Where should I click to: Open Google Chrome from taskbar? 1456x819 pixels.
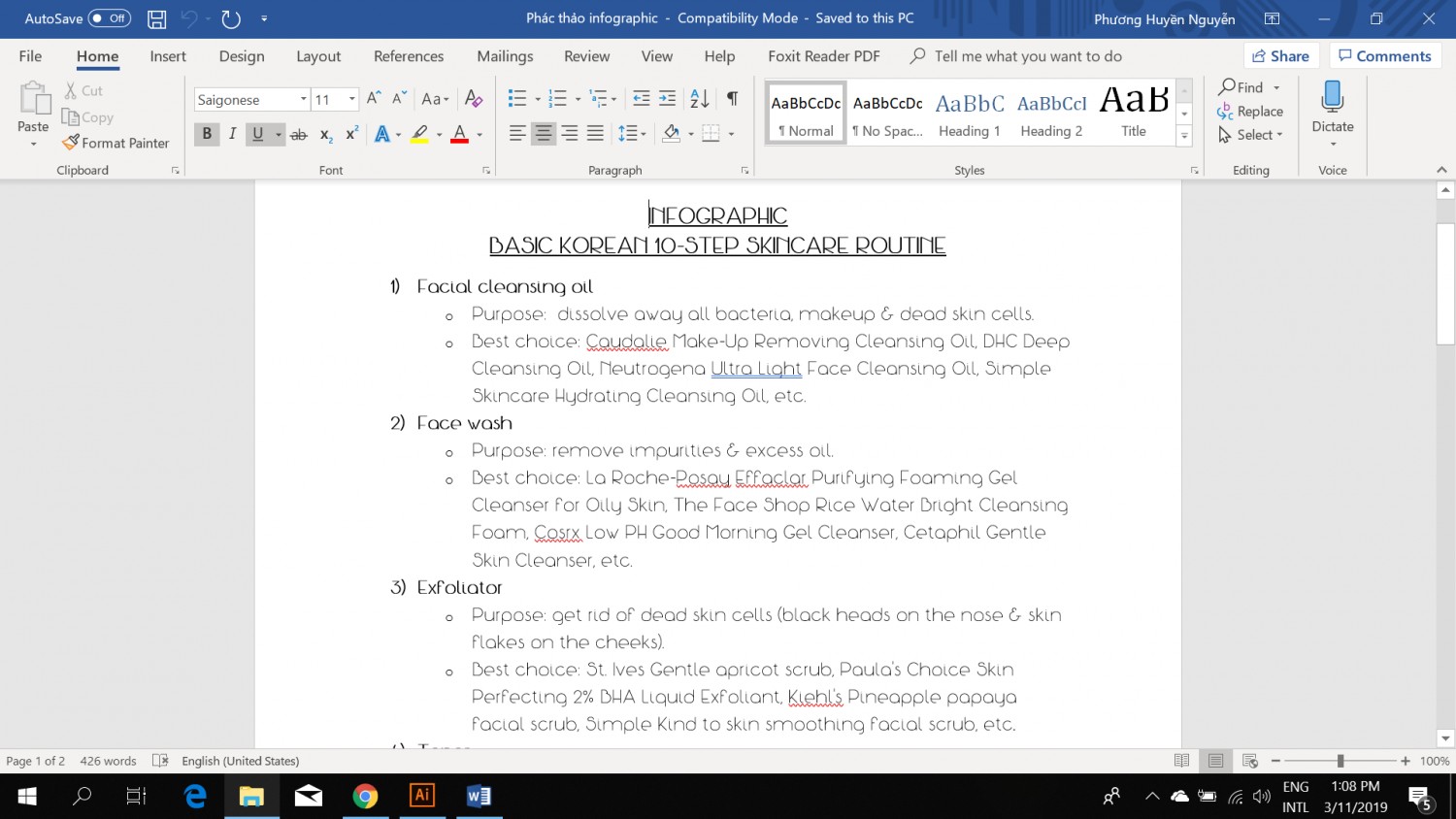point(365,797)
